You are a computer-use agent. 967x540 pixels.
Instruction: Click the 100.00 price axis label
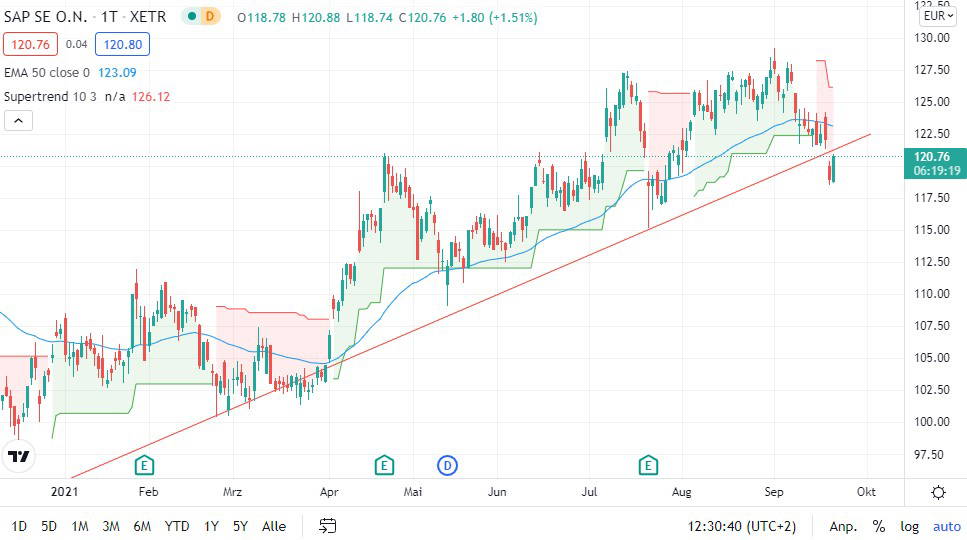click(x=932, y=422)
